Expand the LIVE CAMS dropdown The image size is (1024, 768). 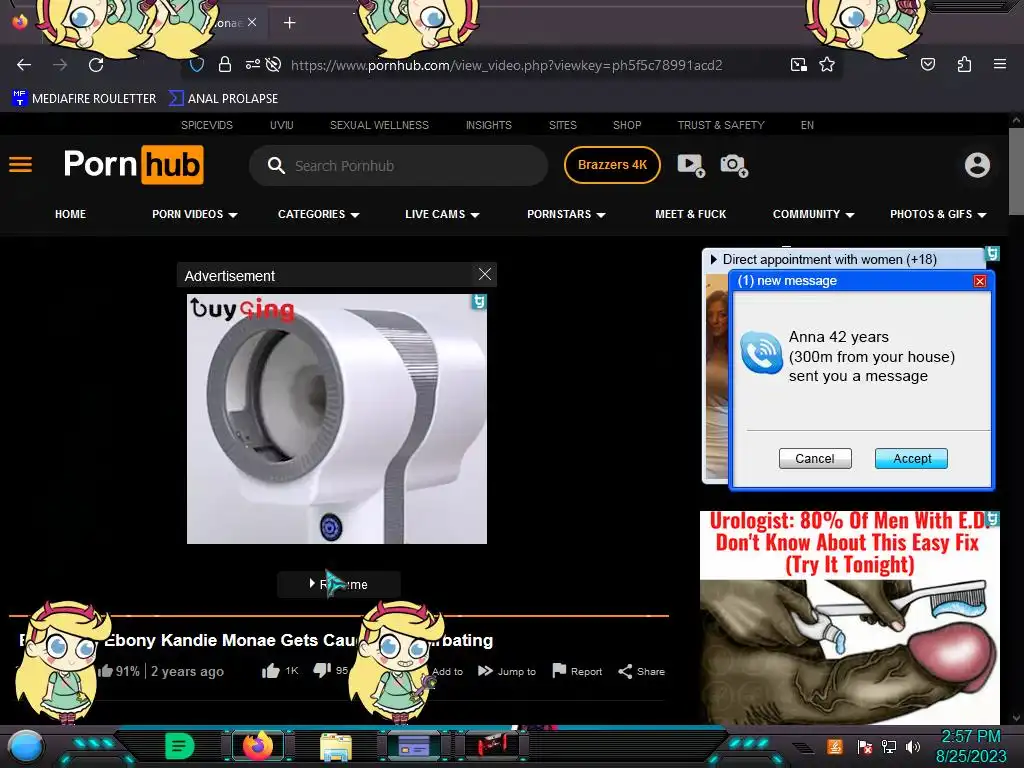(442, 214)
